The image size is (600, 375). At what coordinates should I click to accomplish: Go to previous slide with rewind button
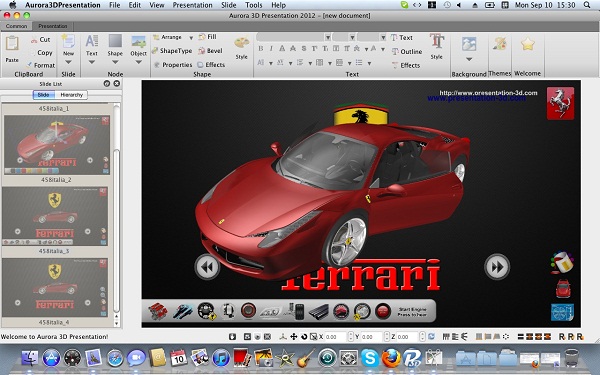(207, 266)
